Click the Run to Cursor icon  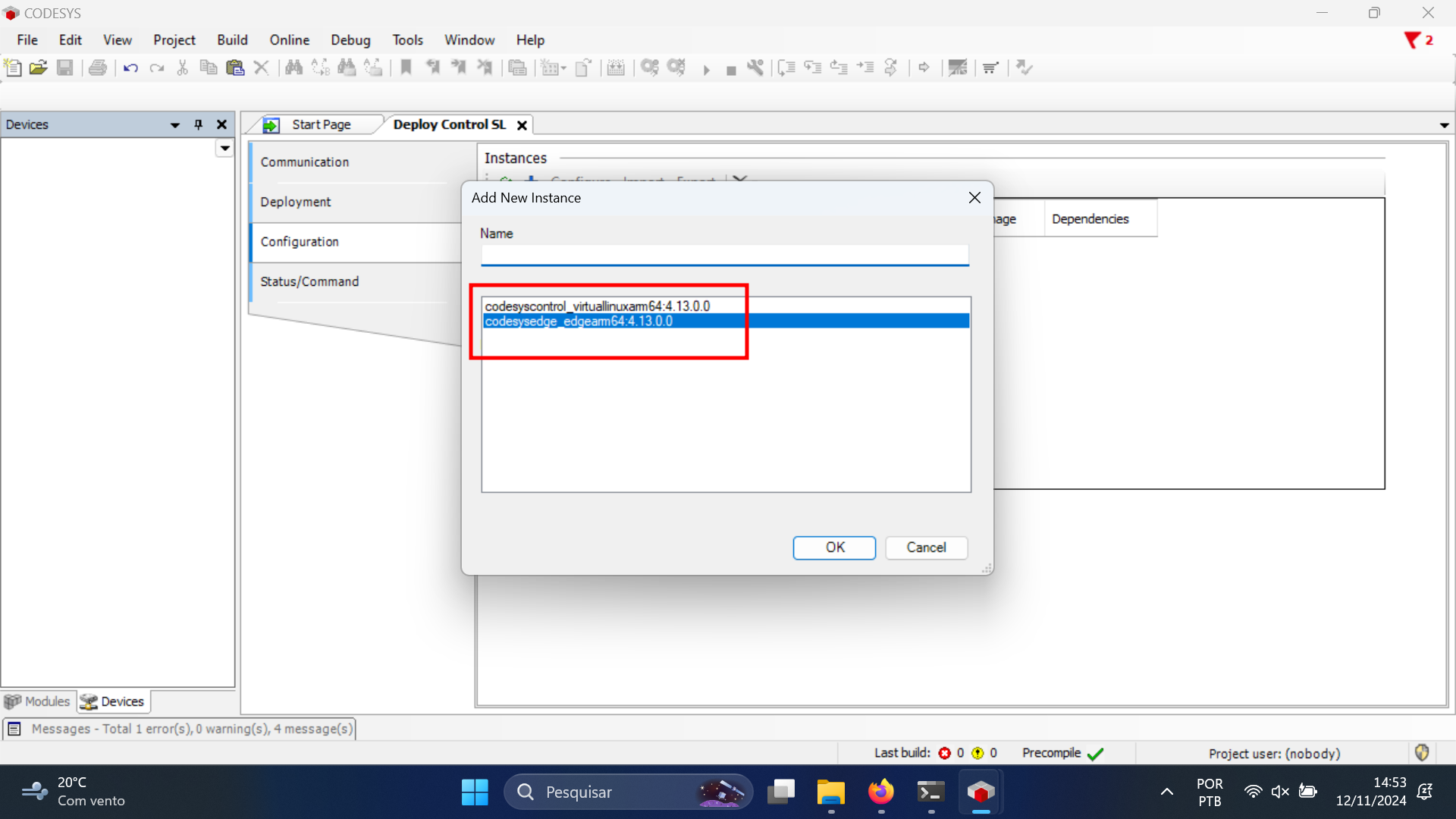[865, 67]
